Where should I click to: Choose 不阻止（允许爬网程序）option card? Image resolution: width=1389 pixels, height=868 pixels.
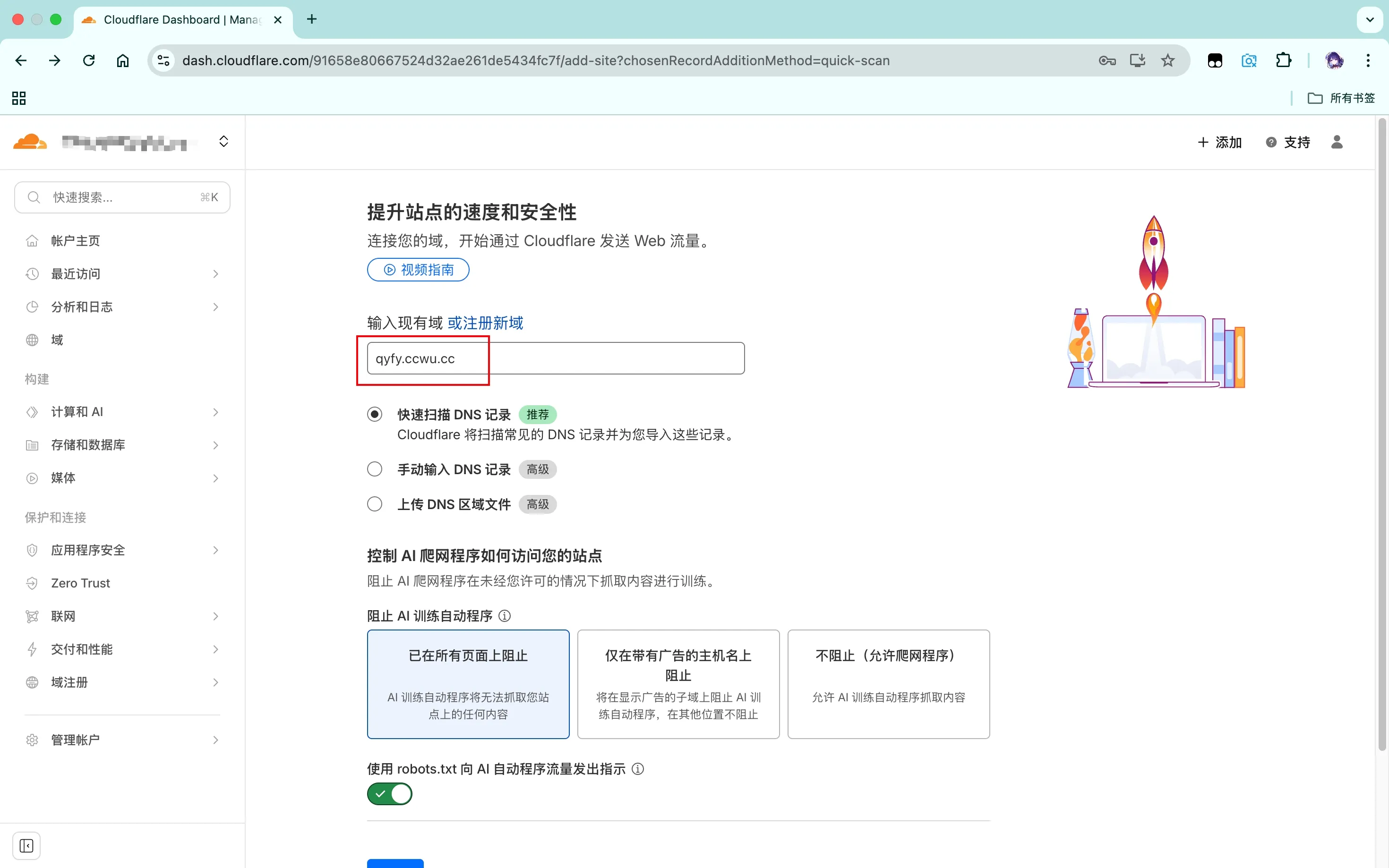point(888,684)
